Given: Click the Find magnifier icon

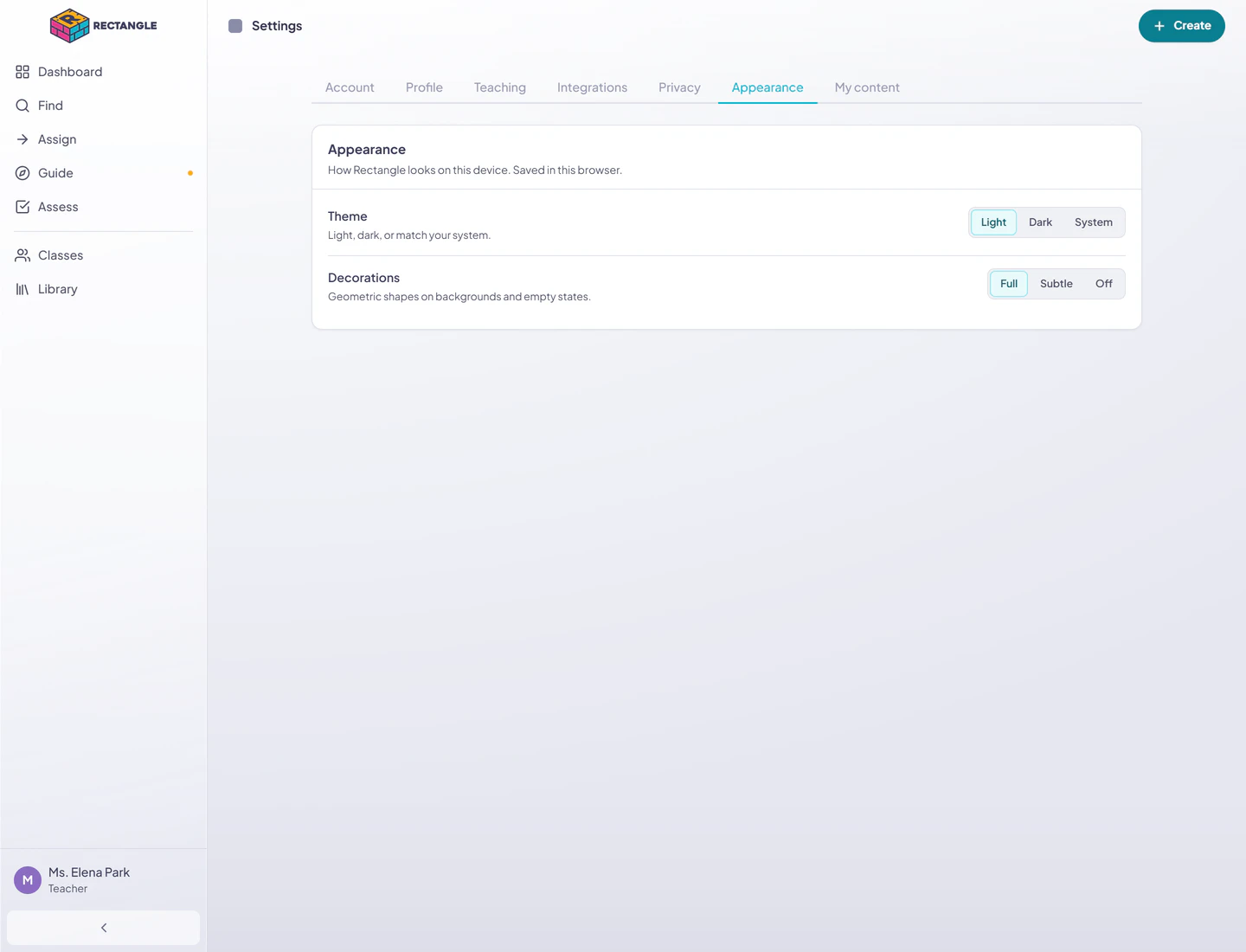Looking at the screenshot, I should pyautogui.click(x=22, y=106).
